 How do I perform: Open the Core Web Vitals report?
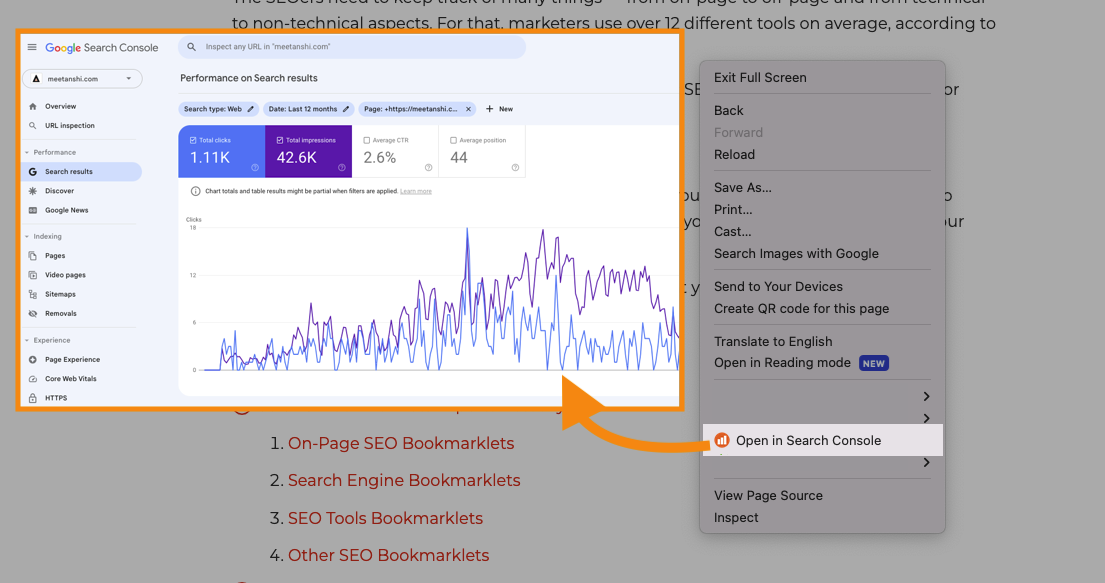point(70,378)
